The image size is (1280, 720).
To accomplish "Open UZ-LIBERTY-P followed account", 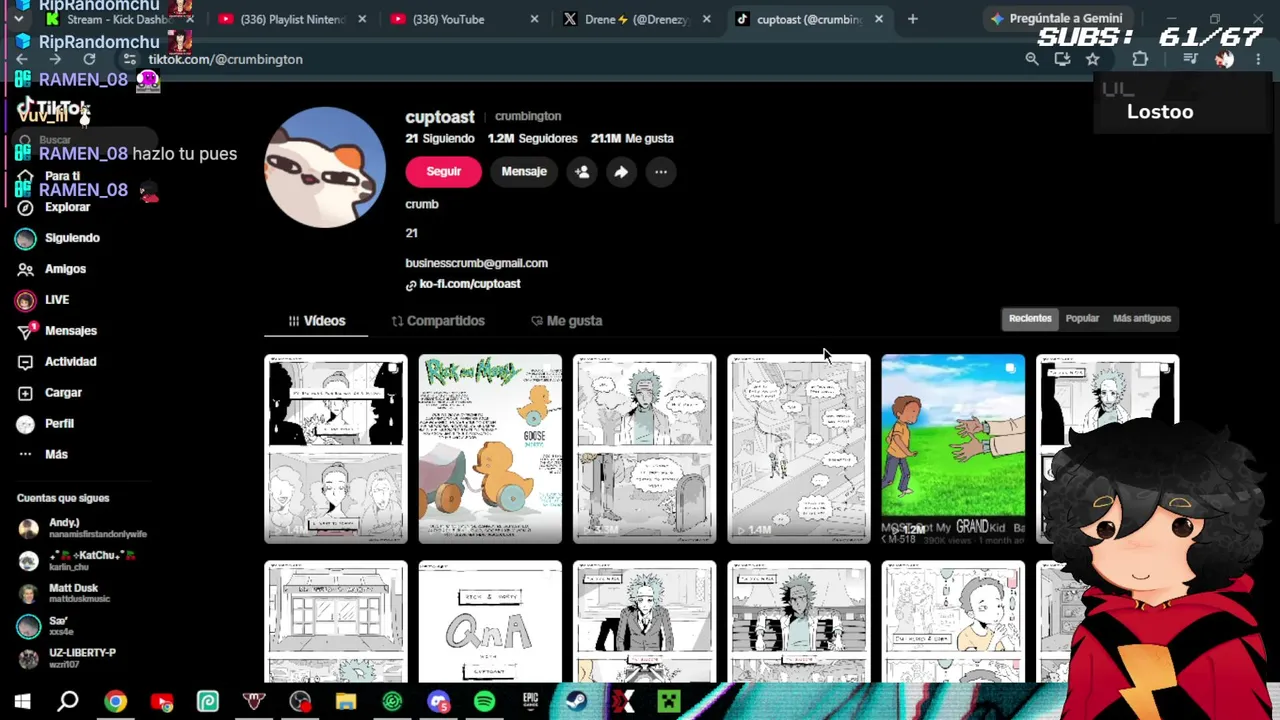I will coord(68,657).
